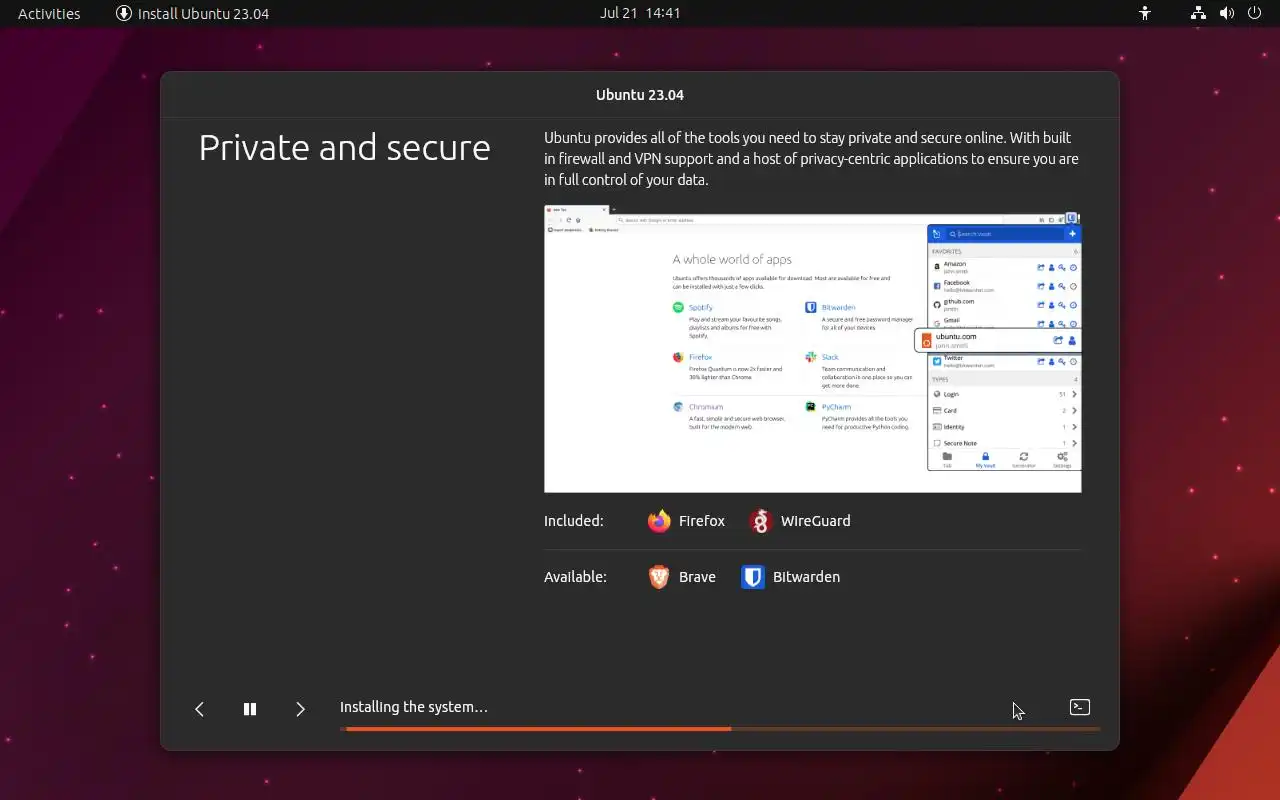Image resolution: width=1280 pixels, height=800 pixels.
Task: Click the Firefox label text
Action: pos(702,521)
